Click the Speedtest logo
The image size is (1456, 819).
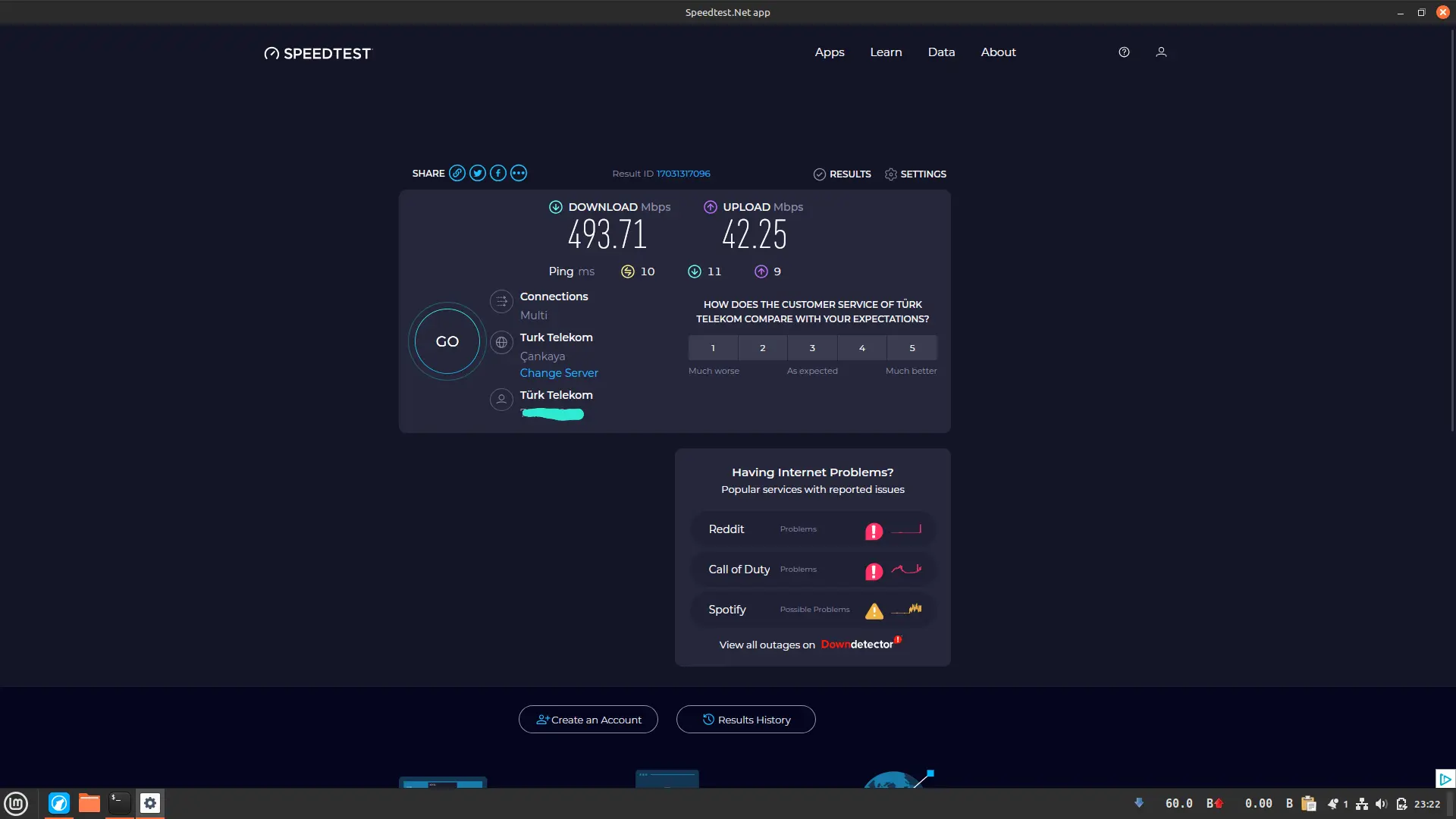click(318, 53)
